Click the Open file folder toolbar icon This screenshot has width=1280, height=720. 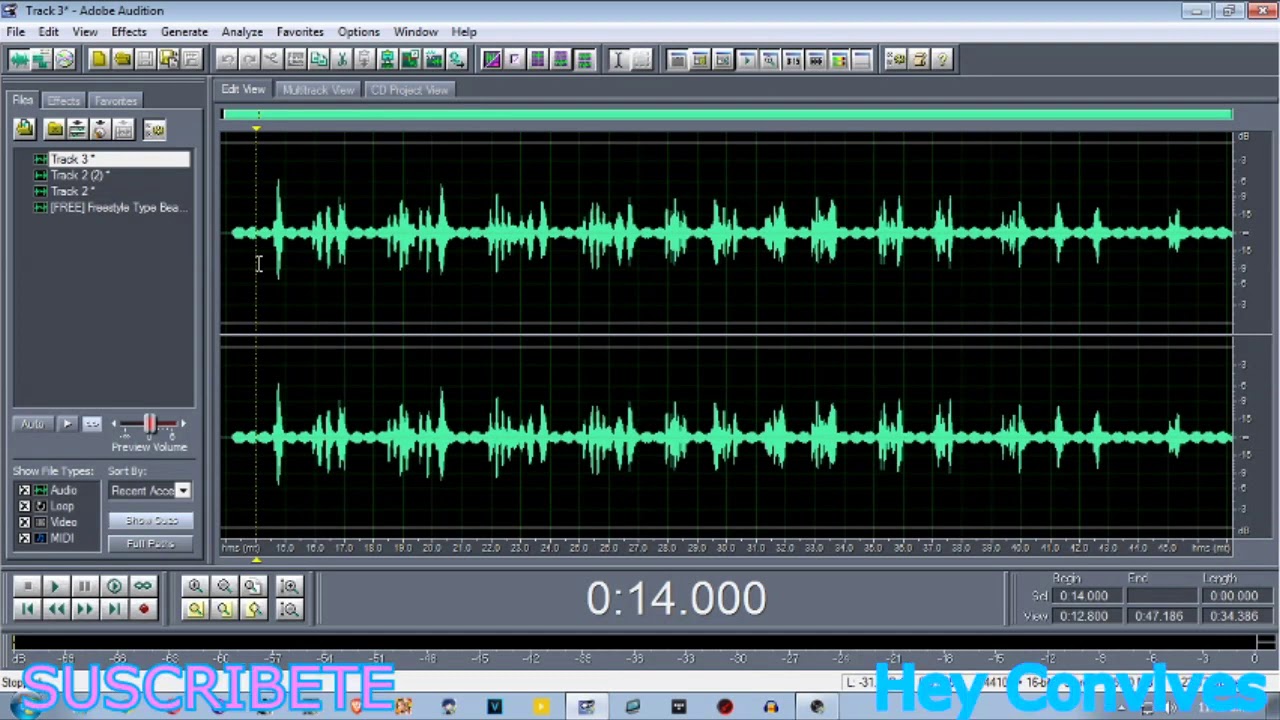[122, 60]
